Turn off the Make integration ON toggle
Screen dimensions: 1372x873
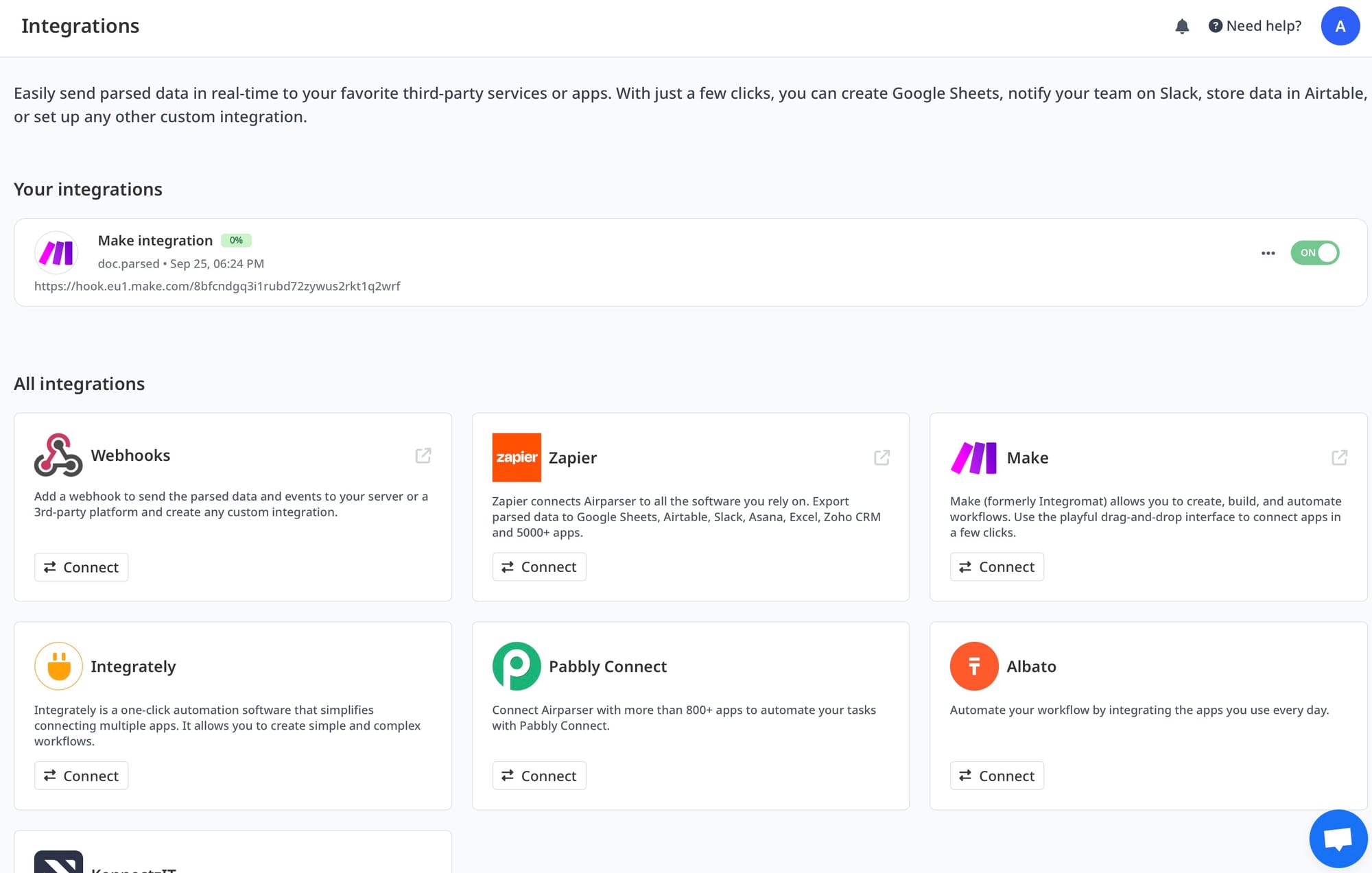pyautogui.click(x=1314, y=252)
